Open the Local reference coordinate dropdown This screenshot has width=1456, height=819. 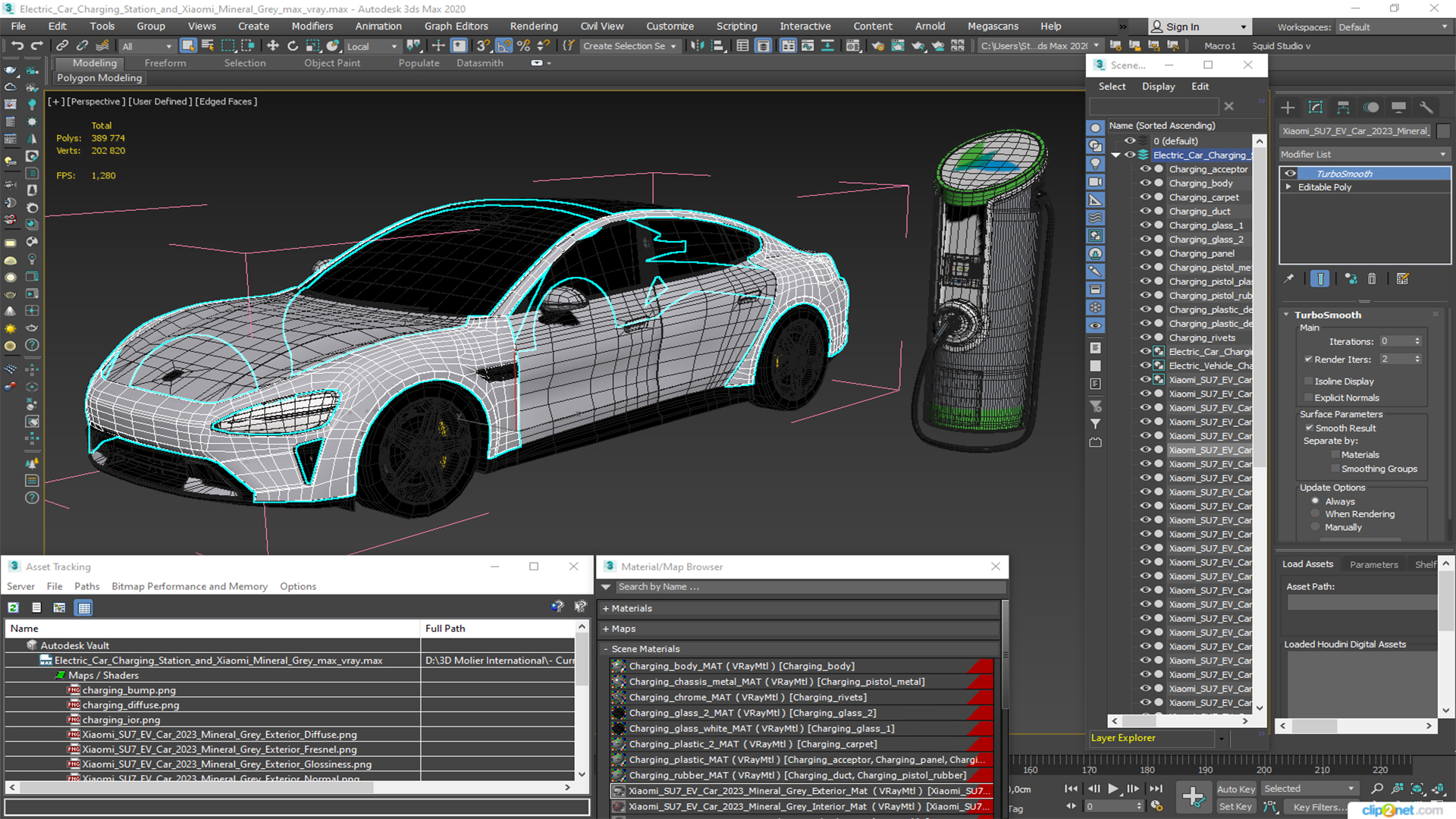coord(372,46)
